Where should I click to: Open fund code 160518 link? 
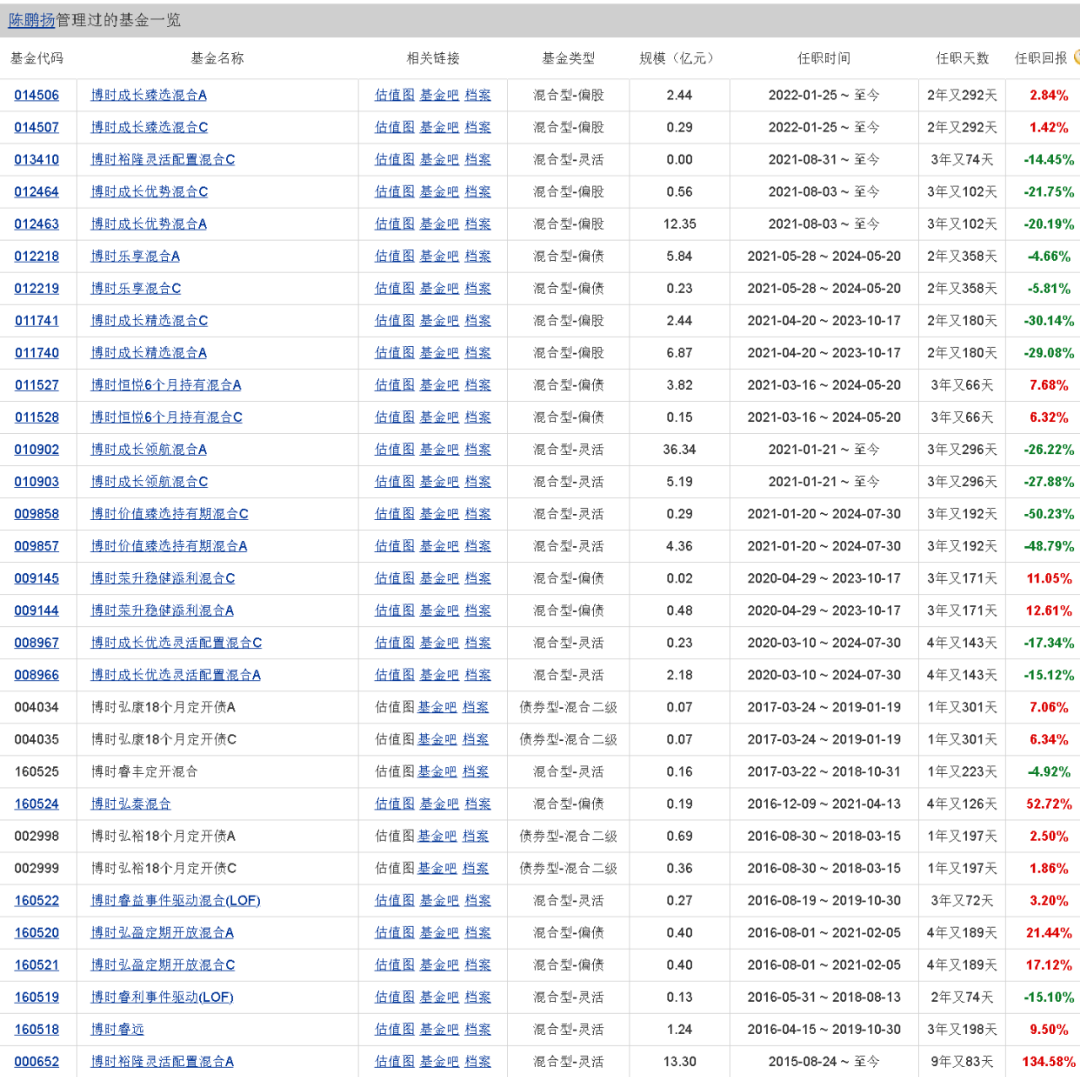click(x=37, y=1029)
